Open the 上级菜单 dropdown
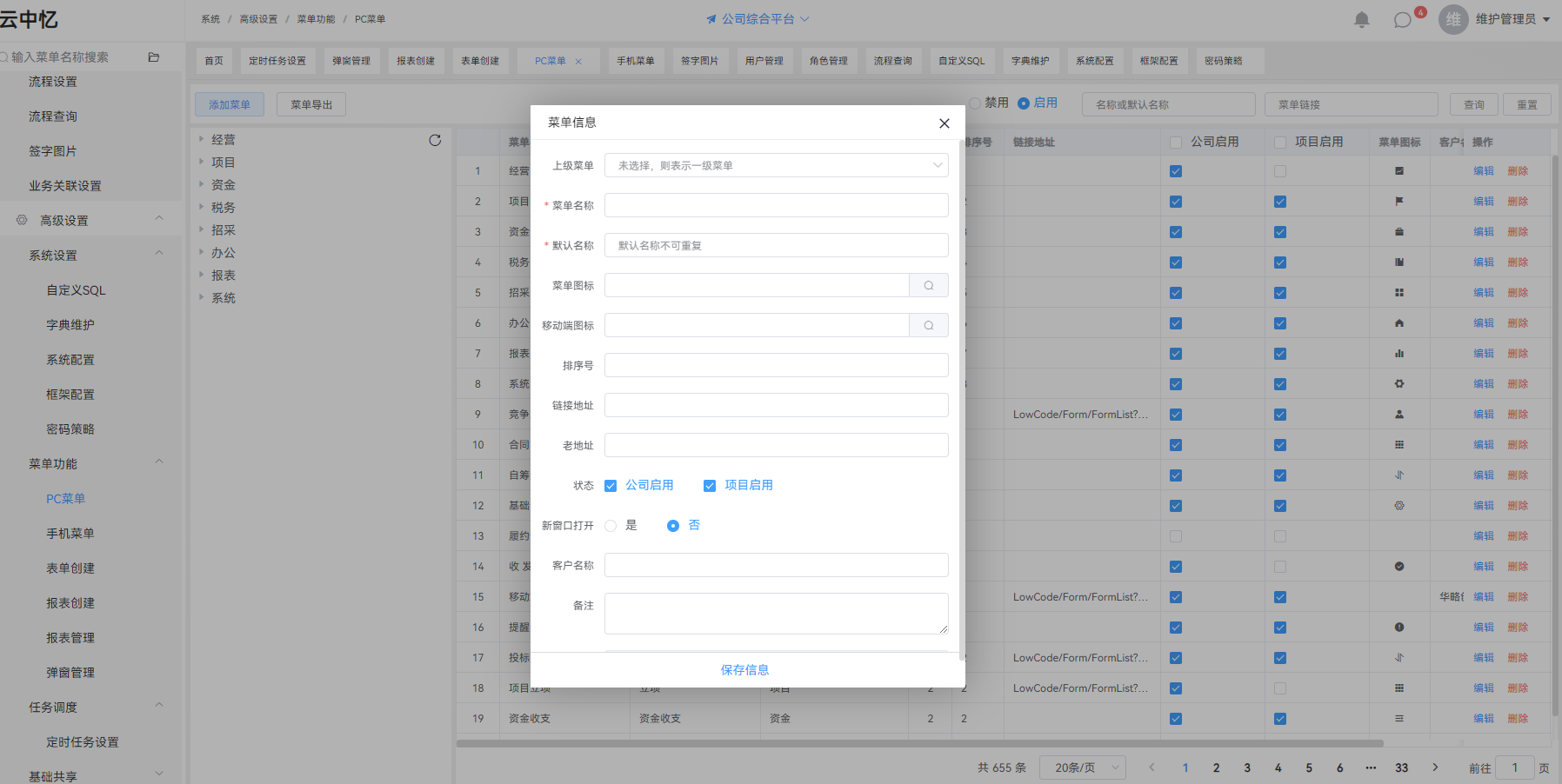Screen dimensions: 1562x784 [x=777, y=165]
